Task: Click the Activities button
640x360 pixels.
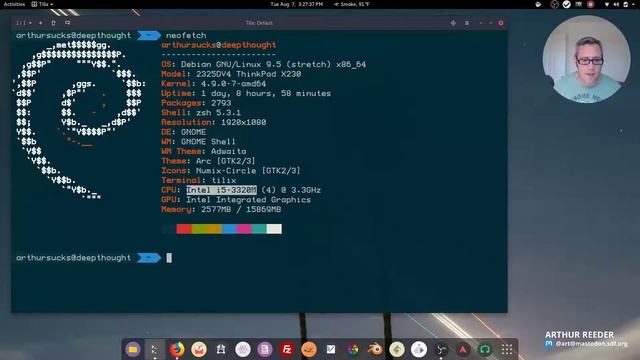Action: [14, 4]
